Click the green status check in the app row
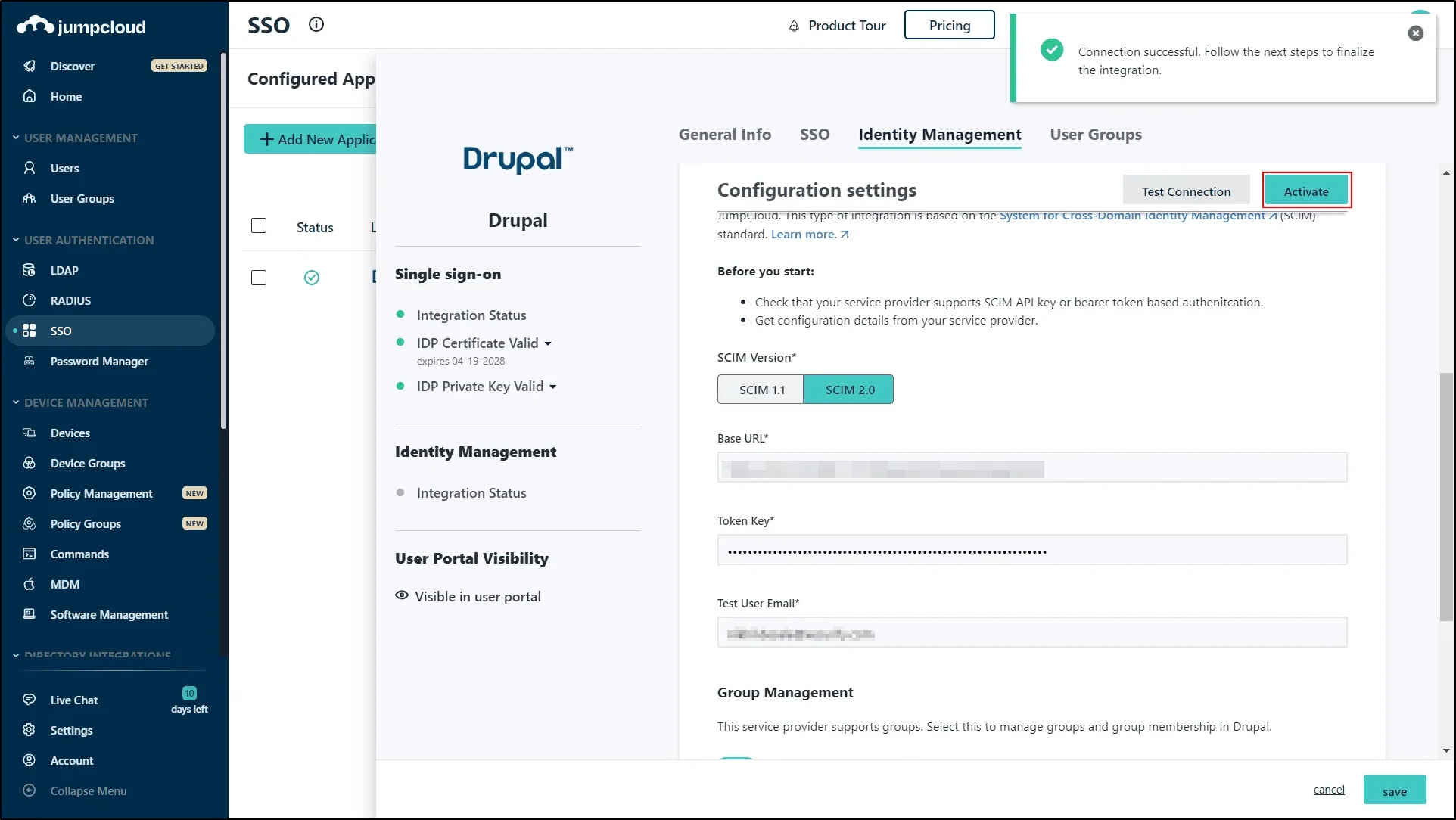Viewport: 1456px width, 820px height. (x=312, y=278)
